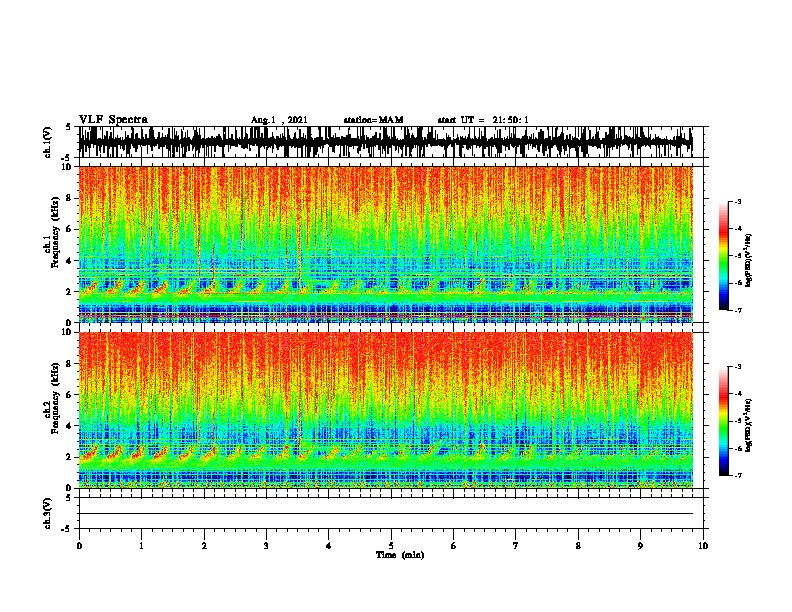Click time-axis tick label "7"
The image size is (792, 612).
pos(516,546)
